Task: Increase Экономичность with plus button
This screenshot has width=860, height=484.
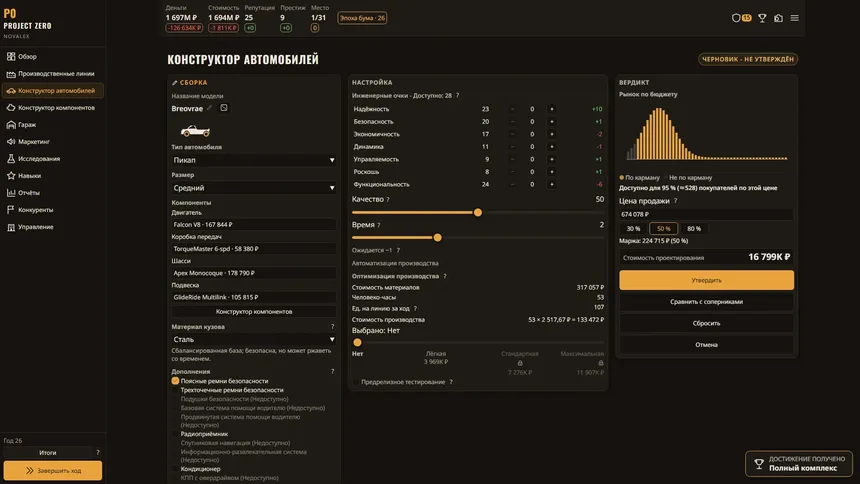Action: (x=552, y=134)
